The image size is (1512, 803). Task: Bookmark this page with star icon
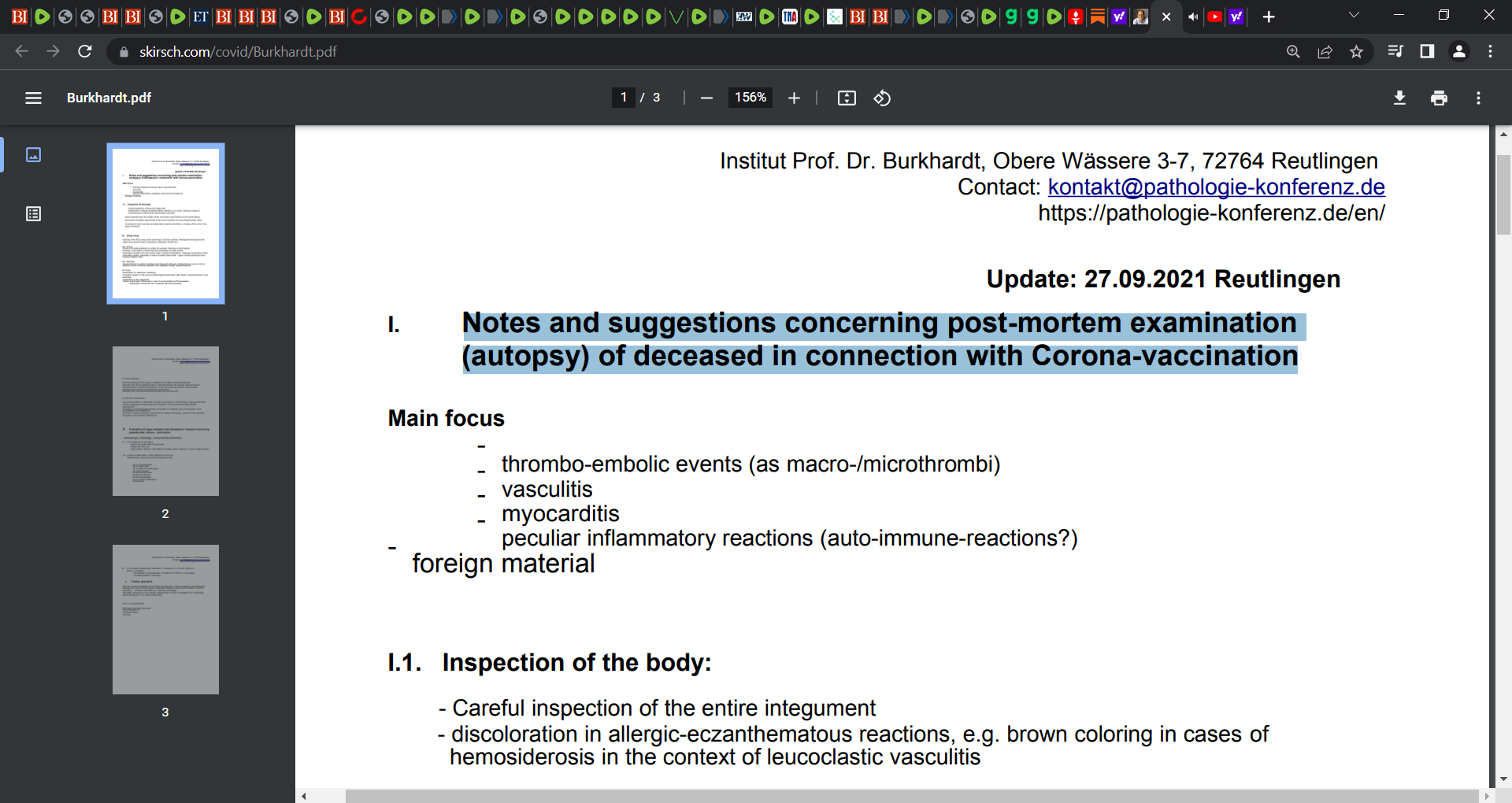1356,51
